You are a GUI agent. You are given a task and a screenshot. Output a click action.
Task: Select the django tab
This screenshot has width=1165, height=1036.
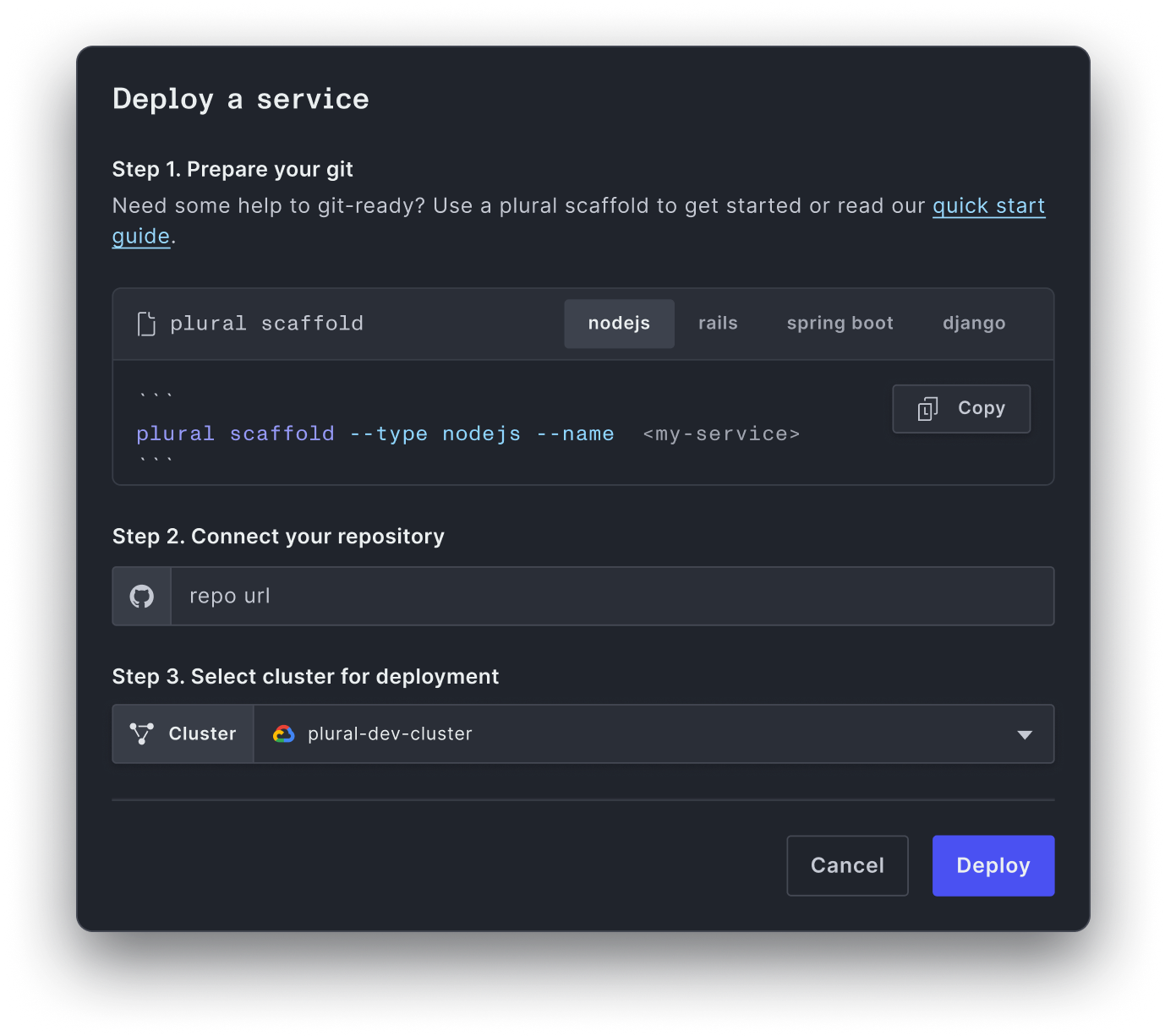click(974, 324)
